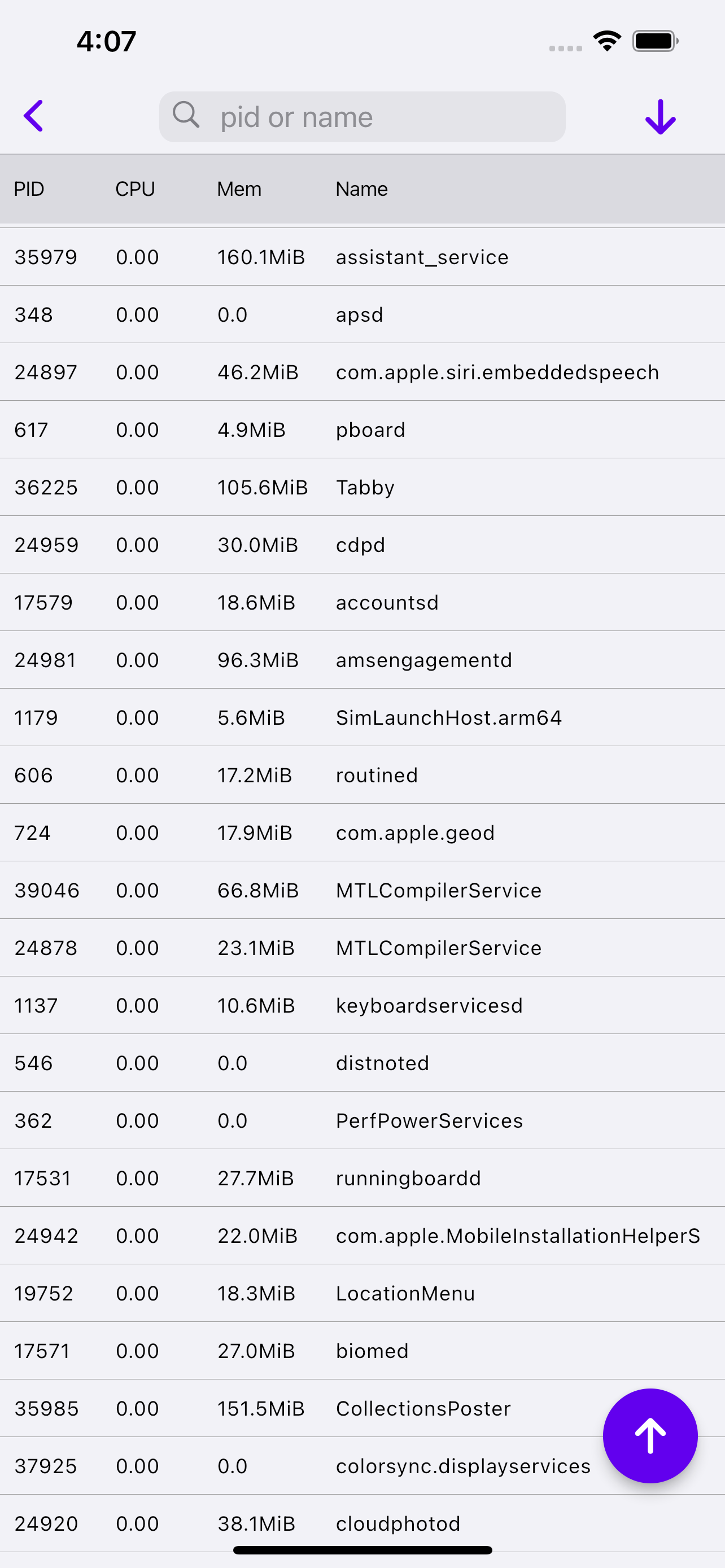Open the SimLaunchHost.arm64 process
This screenshot has height=1568, width=725.
point(362,717)
